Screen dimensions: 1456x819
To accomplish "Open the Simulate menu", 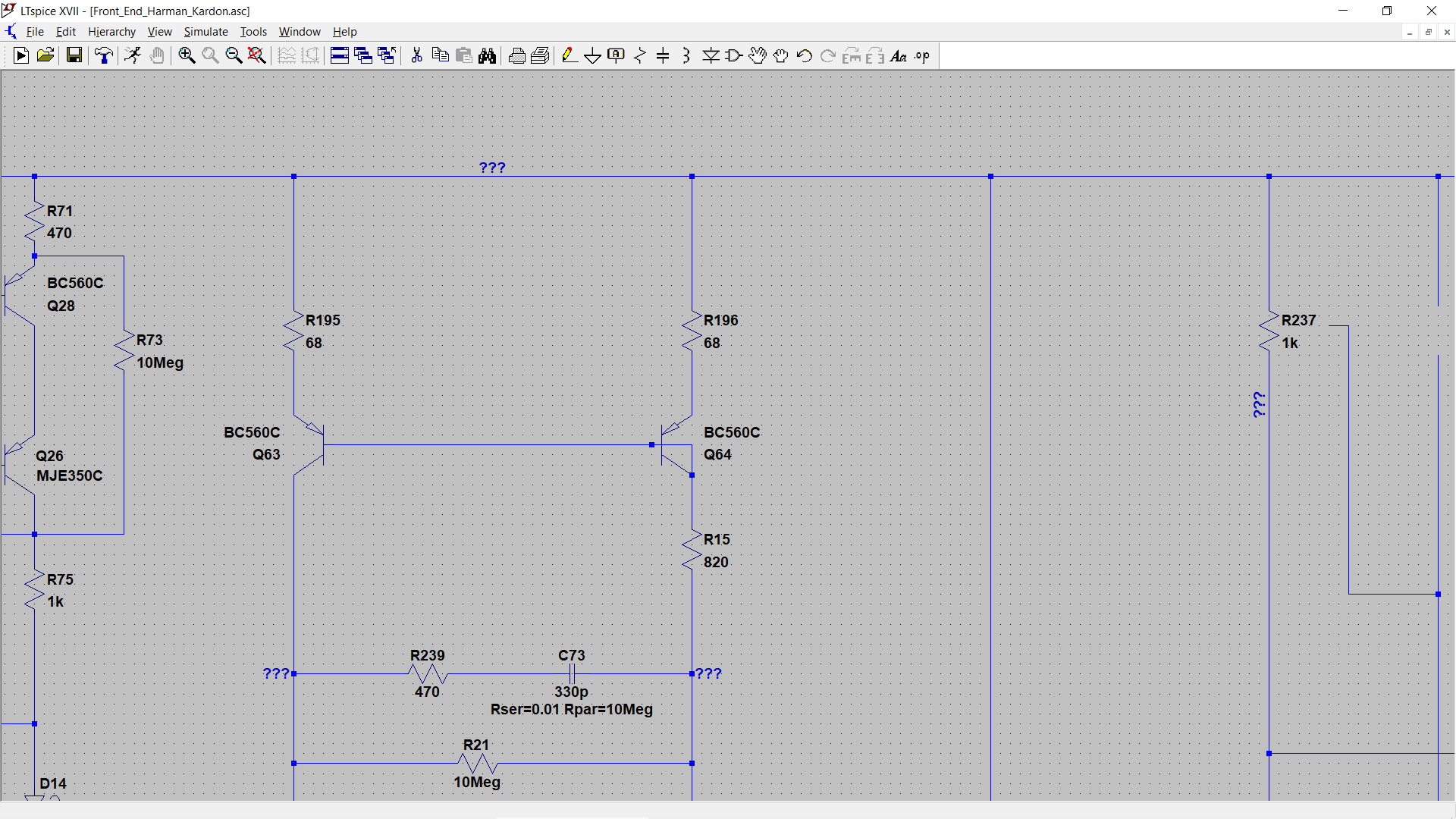I will coord(206,32).
